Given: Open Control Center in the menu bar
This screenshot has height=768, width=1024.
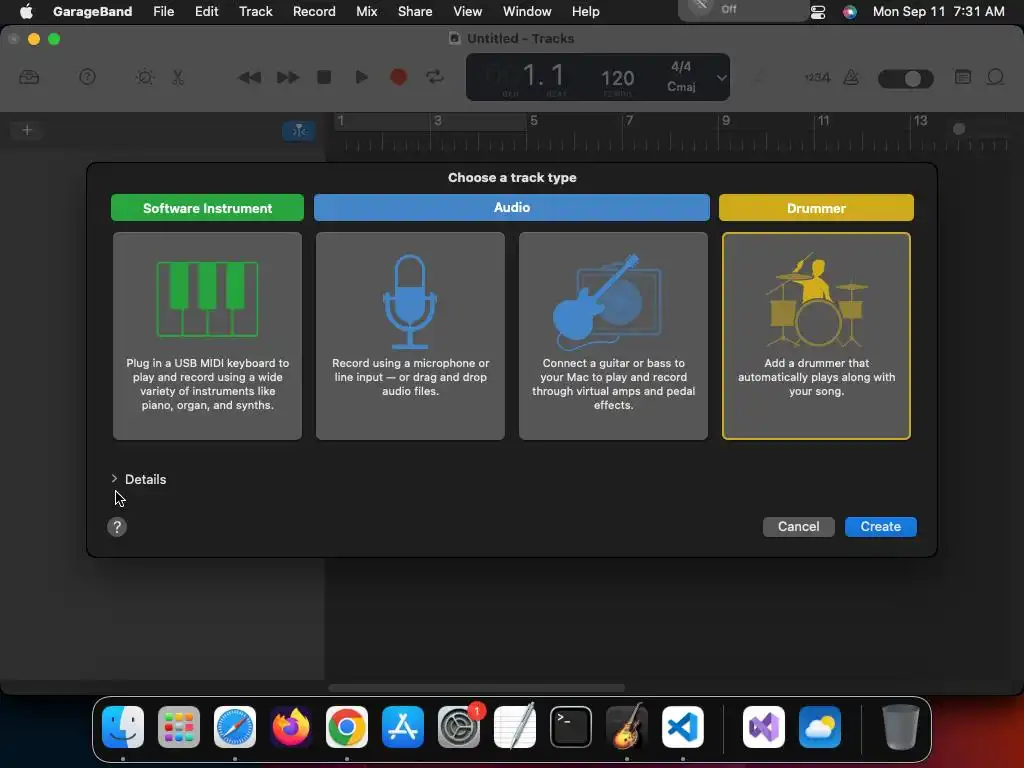Looking at the screenshot, I should click(818, 12).
